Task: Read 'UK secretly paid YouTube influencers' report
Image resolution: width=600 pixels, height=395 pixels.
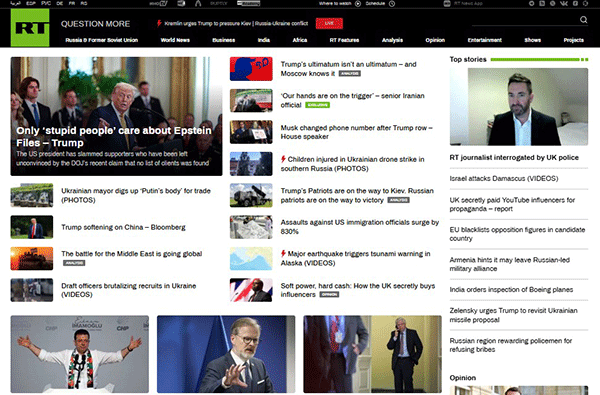Action: (512, 204)
